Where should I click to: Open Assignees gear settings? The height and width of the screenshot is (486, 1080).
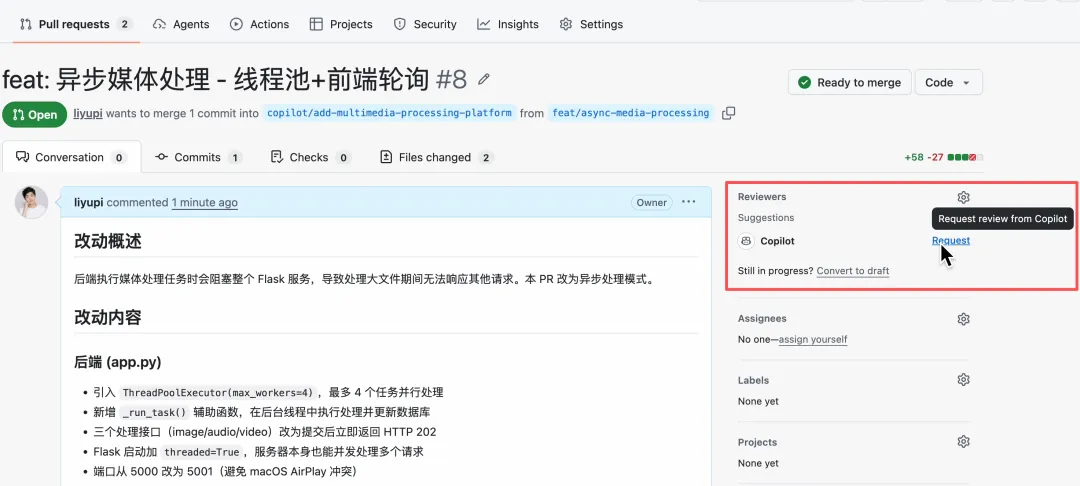pos(963,319)
